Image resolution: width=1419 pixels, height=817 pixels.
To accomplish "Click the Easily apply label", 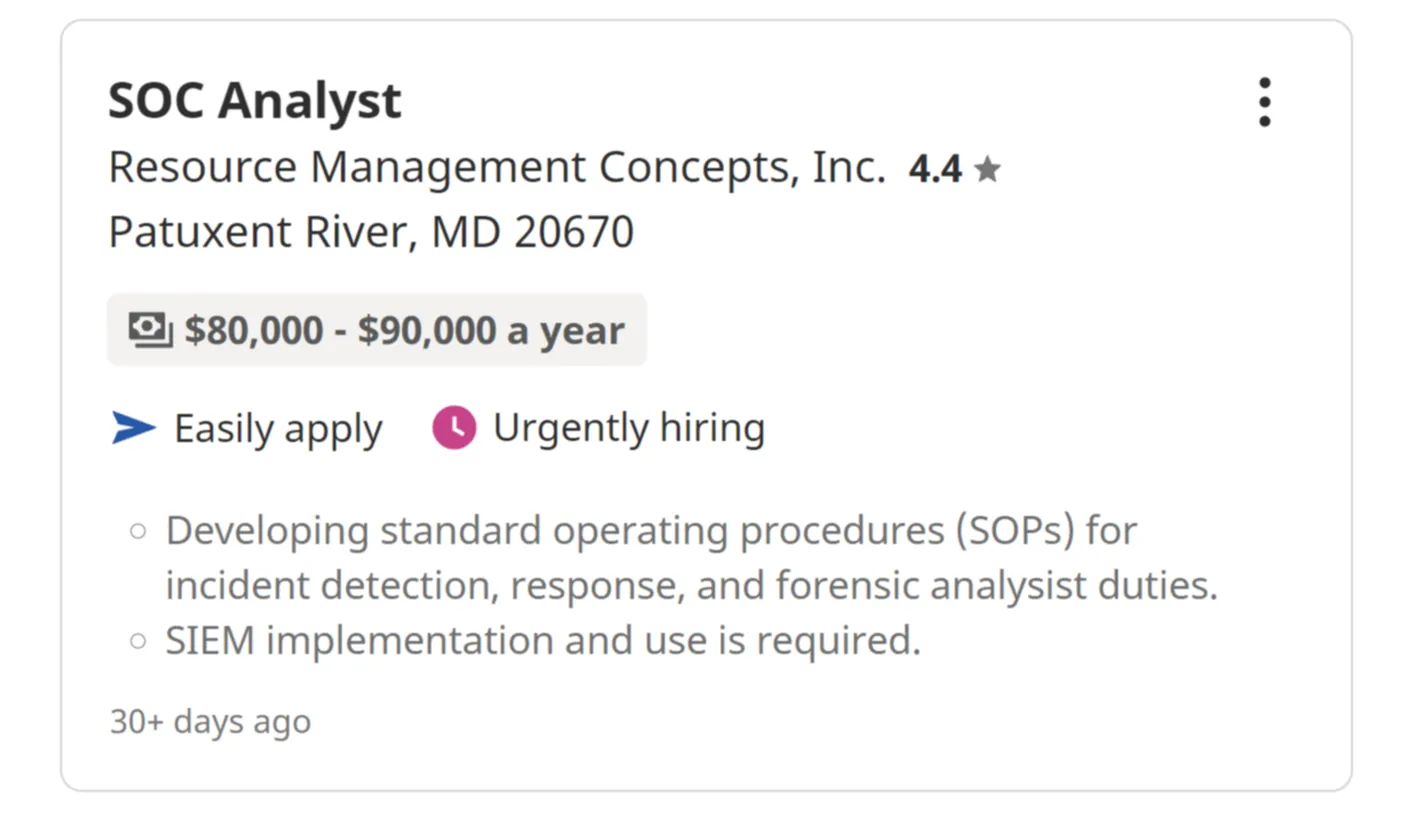I will click(x=278, y=429).
